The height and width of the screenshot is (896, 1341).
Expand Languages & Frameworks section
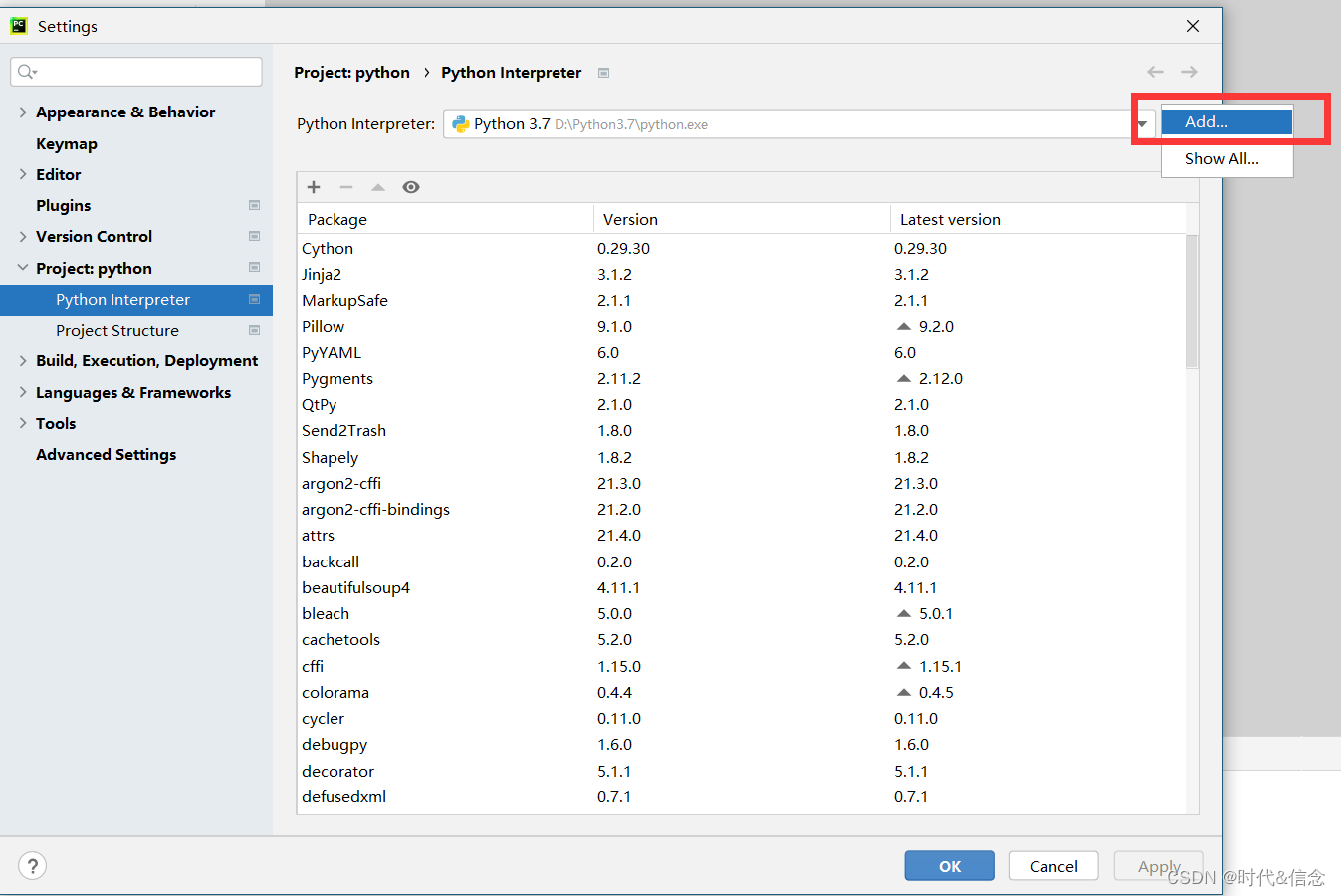pyautogui.click(x=22, y=392)
